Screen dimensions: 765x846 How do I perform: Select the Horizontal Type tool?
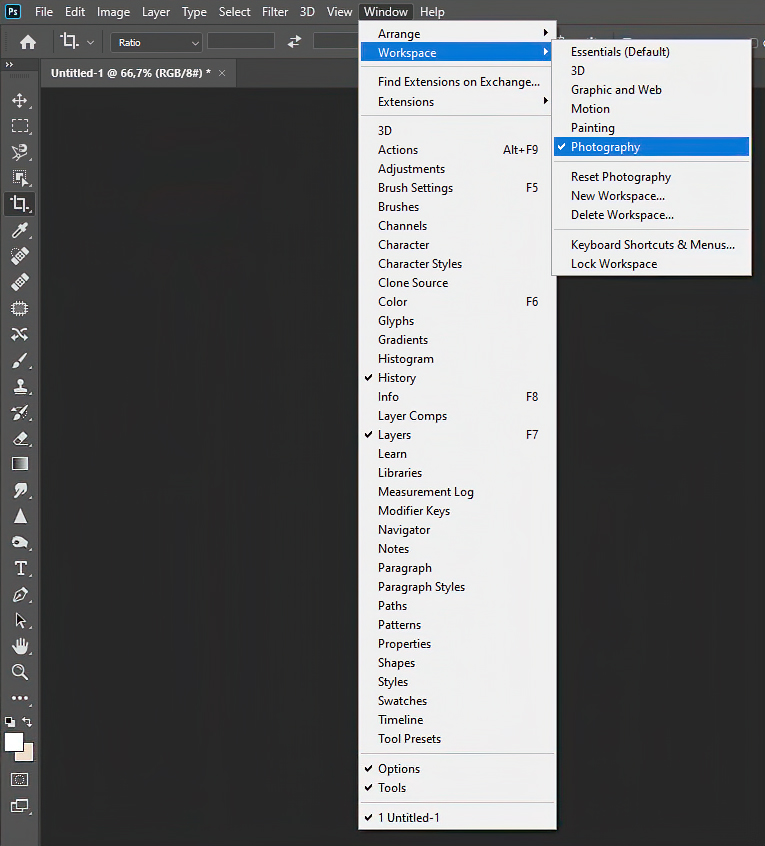click(x=19, y=568)
